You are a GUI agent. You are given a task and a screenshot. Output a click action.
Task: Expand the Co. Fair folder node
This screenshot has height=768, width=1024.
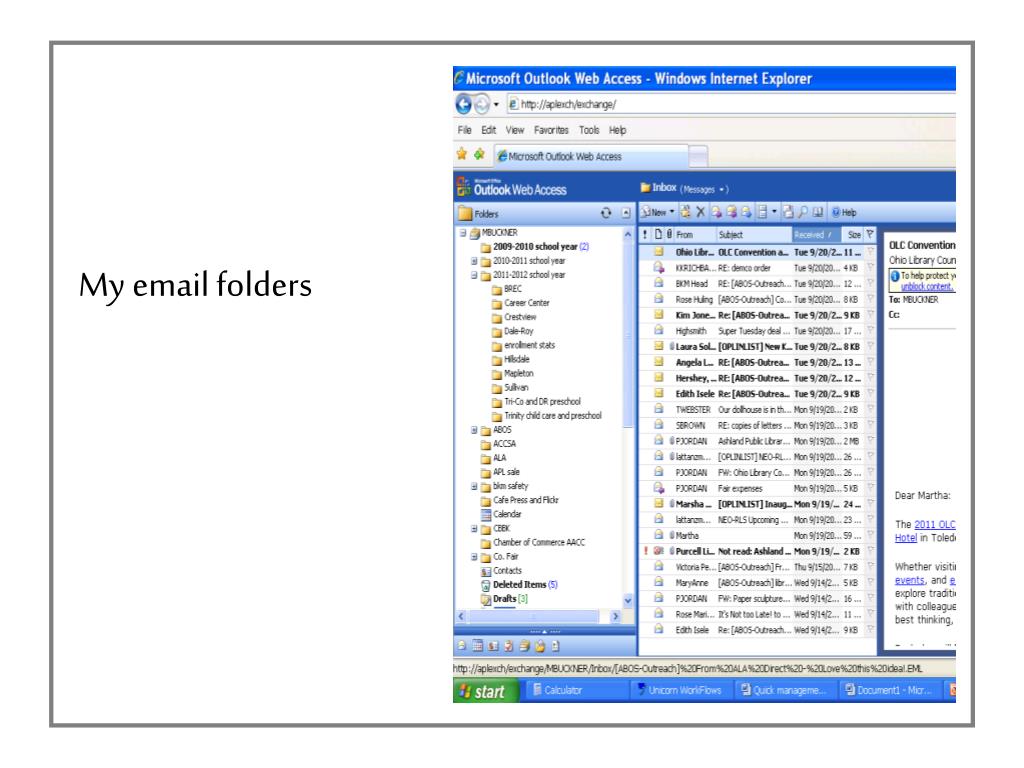pyautogui.click(x=475, y=557)
